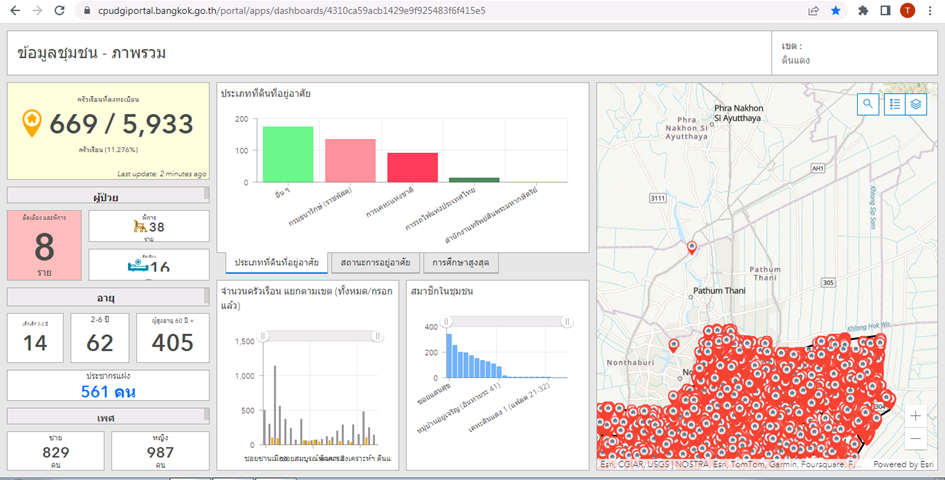
Task: Open the Chrome three-dot menu
Action: pos(930,10)
